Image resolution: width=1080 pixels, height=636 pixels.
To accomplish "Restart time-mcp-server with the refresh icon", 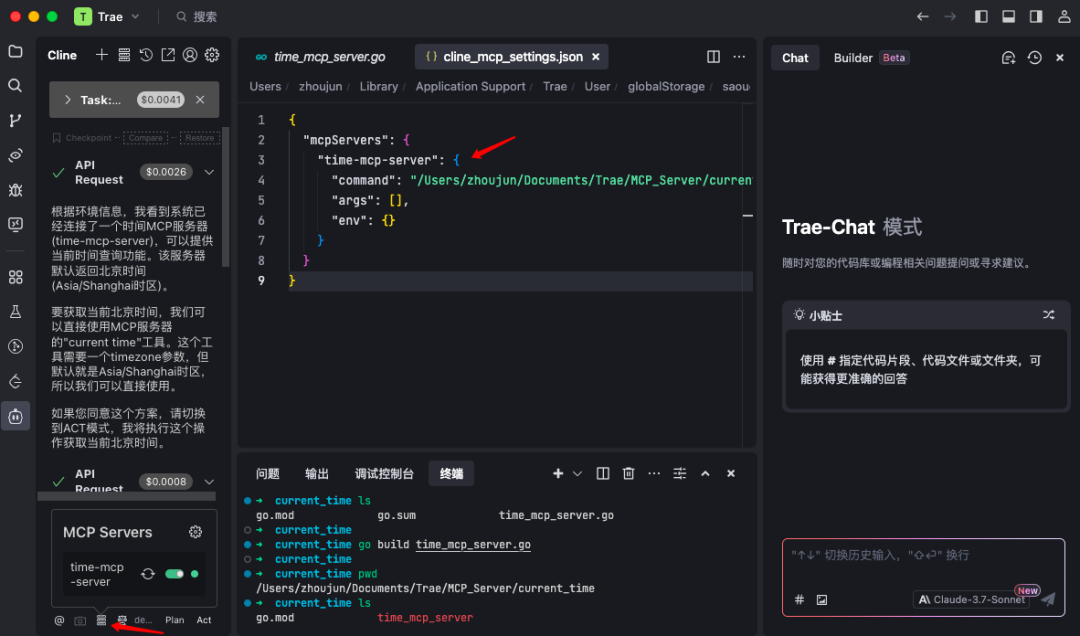I will pos(147,574).
